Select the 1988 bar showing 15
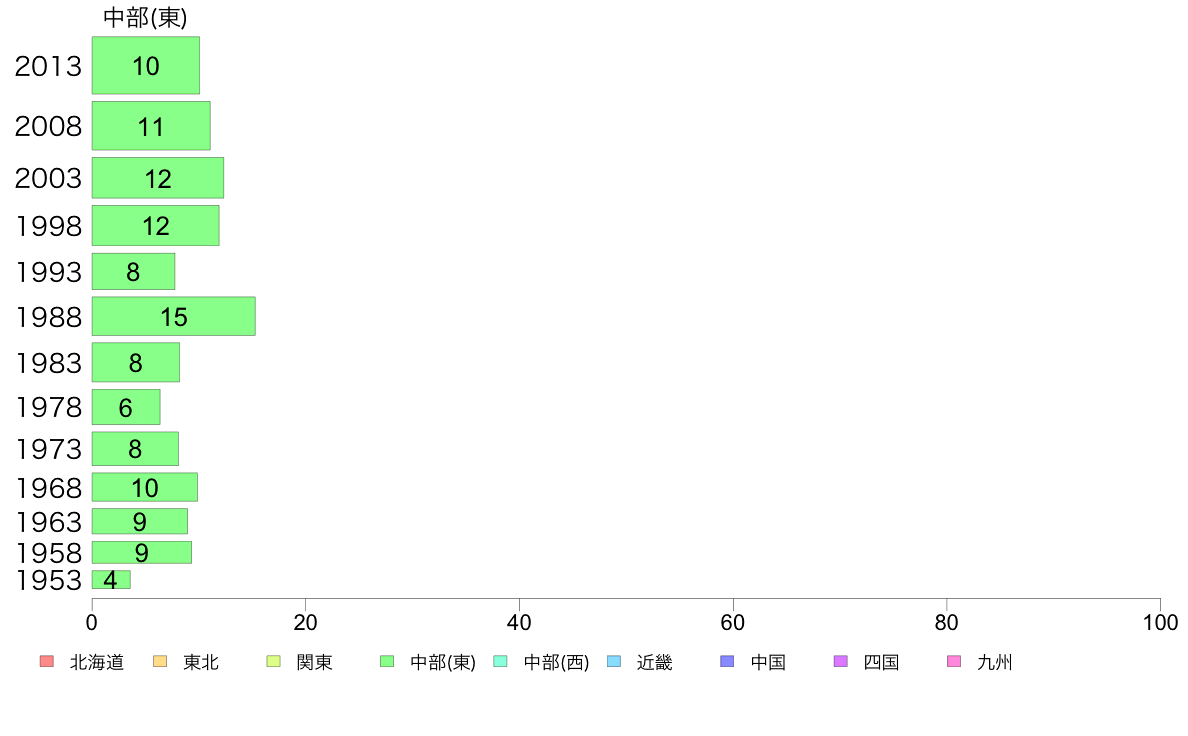This screenshot has height=736, width=1188. click(174, 316)
